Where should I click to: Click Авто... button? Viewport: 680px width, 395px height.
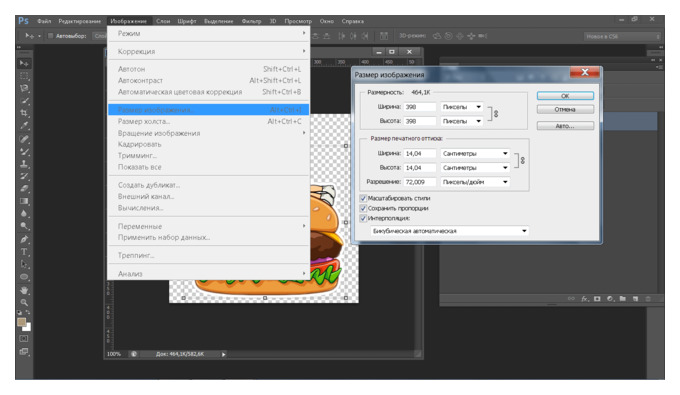click(565, 126)
